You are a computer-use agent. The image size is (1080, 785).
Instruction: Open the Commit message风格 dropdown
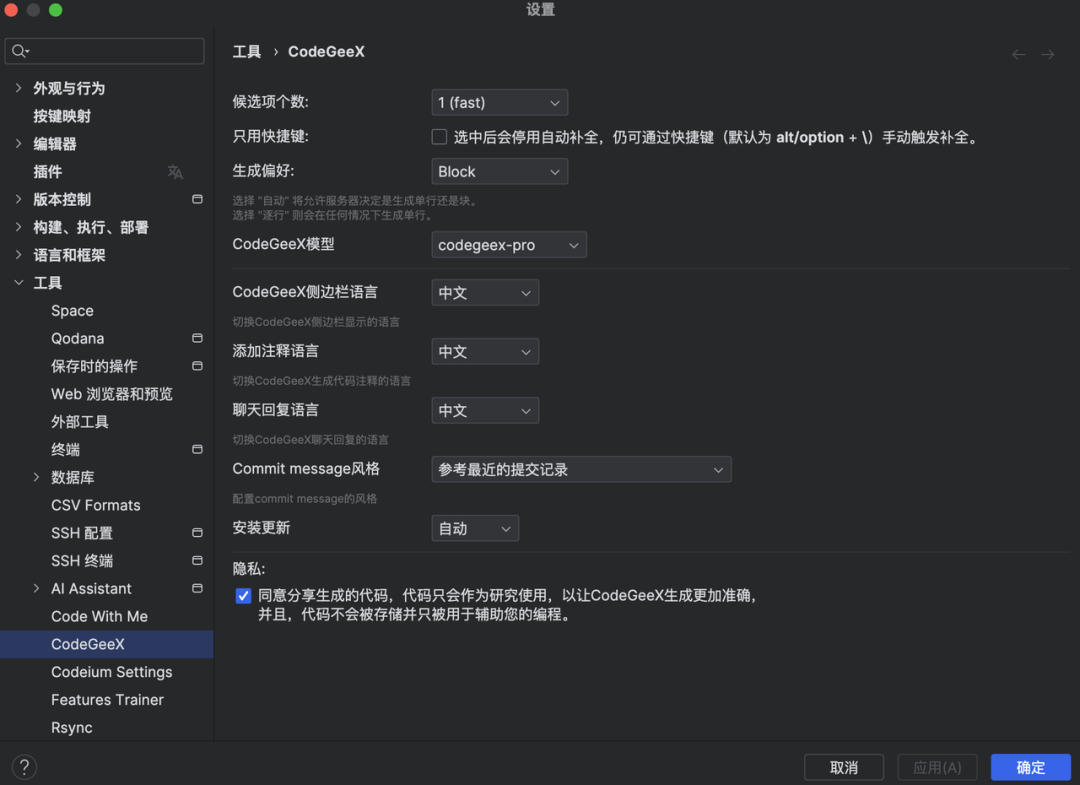581,470
